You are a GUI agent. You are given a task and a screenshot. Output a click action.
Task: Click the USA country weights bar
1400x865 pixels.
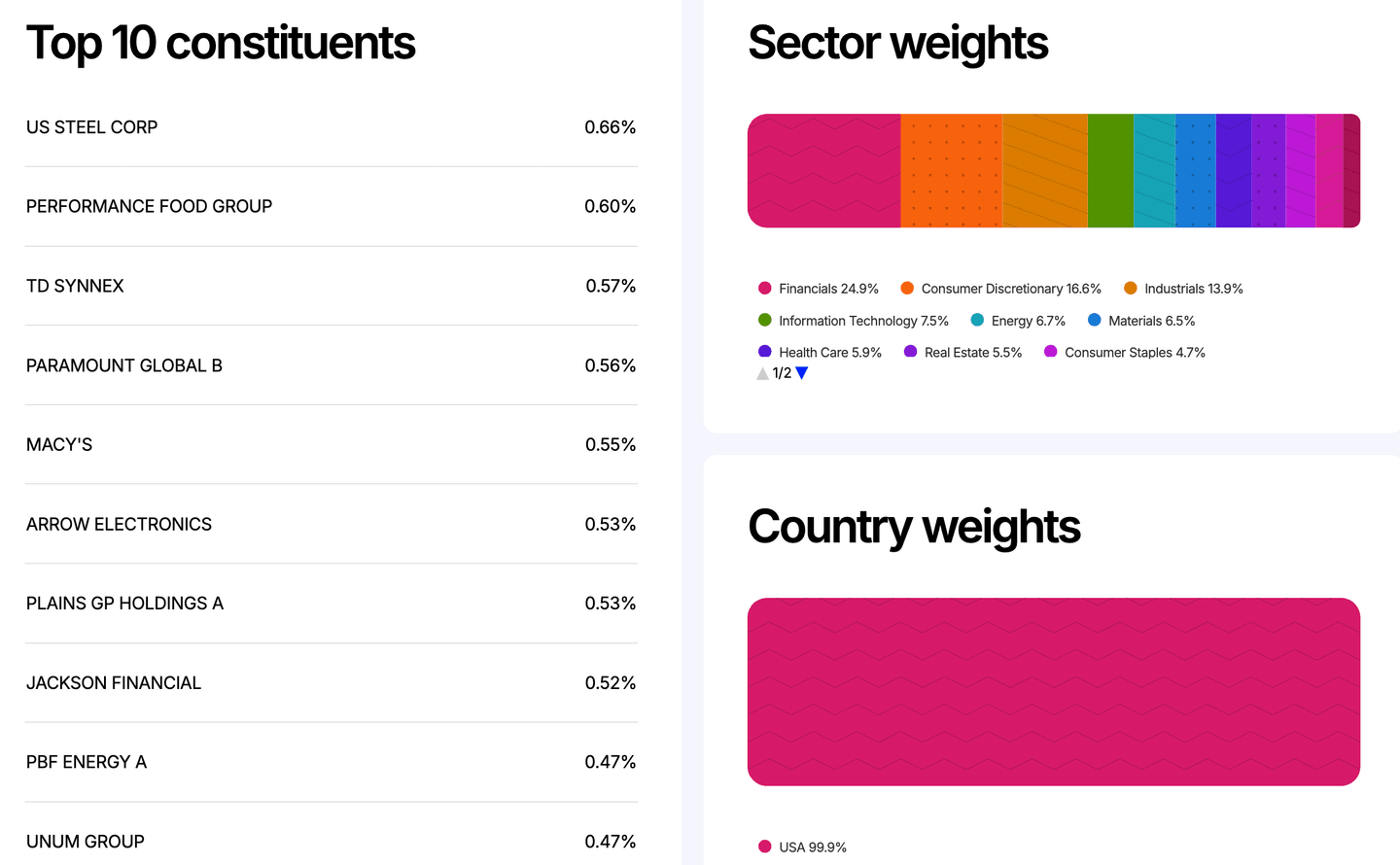[1053, 691]
